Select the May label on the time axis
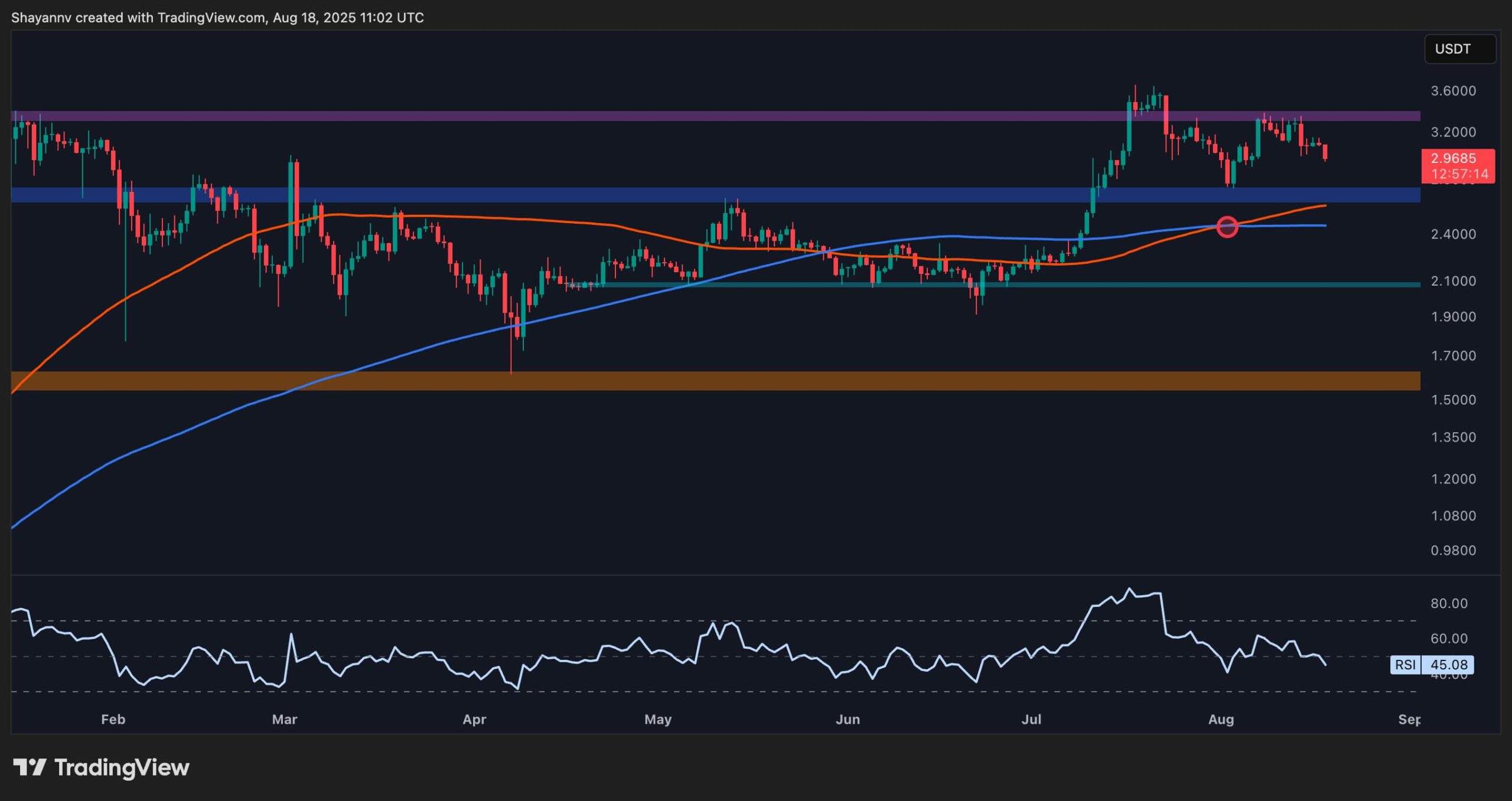Screen dimensions: 1512x801 point(658,720)
